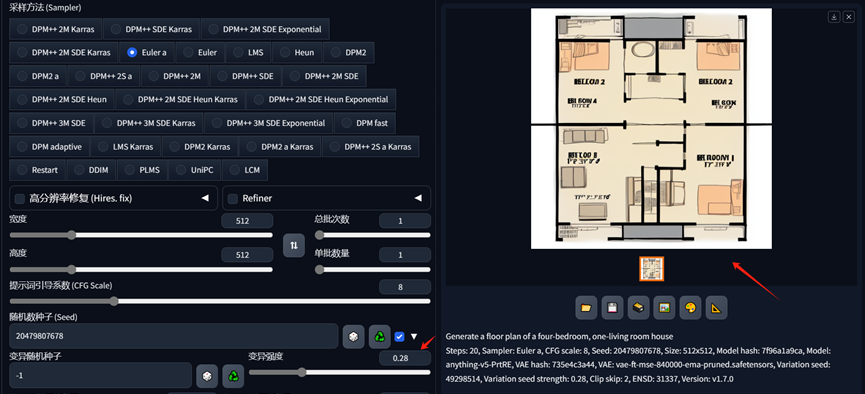The height and width of the screenshot is (394, 865).
Task: Send image to inpaint palette icon
Action: [691, 308]
